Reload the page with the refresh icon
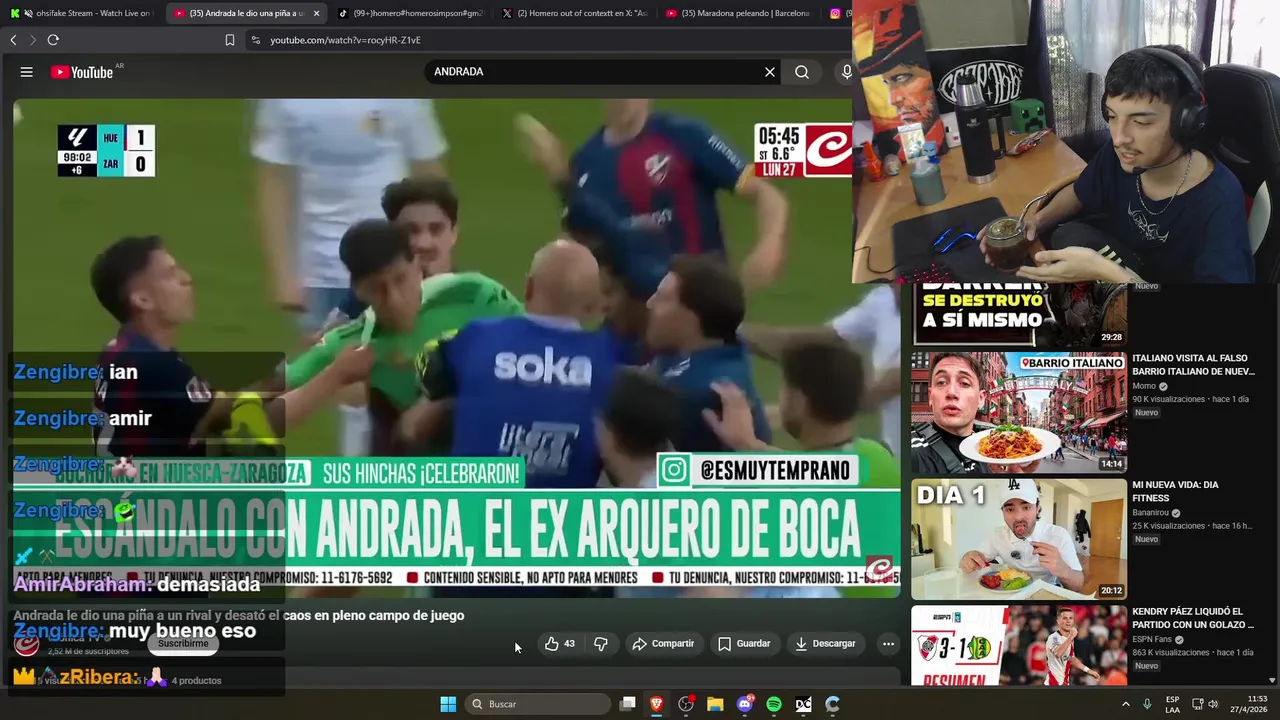The width and height of the screenshot is (1280, 720). coord(53,40)
